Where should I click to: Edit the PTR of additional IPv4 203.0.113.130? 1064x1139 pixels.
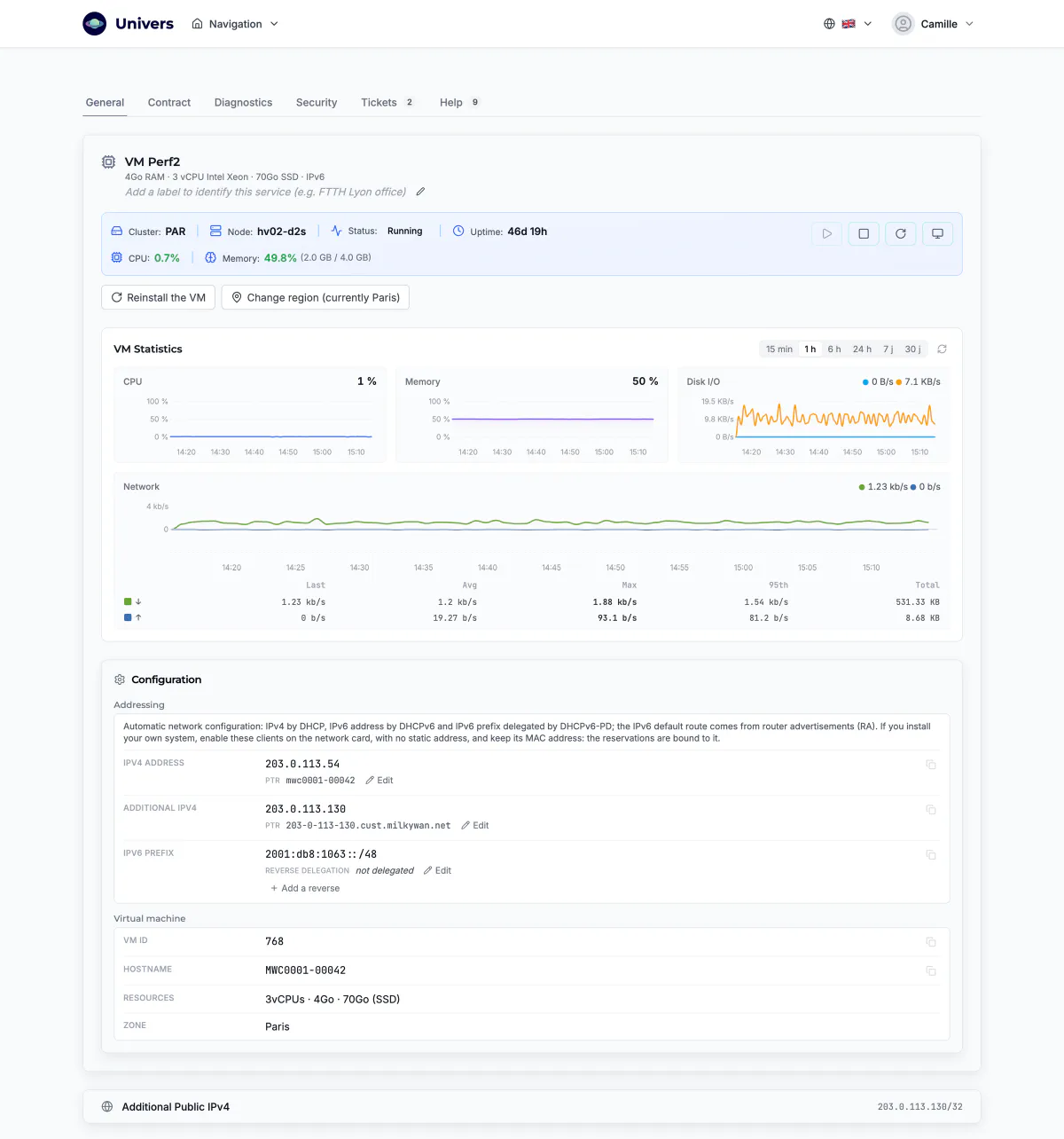click(x=475, y=826)
